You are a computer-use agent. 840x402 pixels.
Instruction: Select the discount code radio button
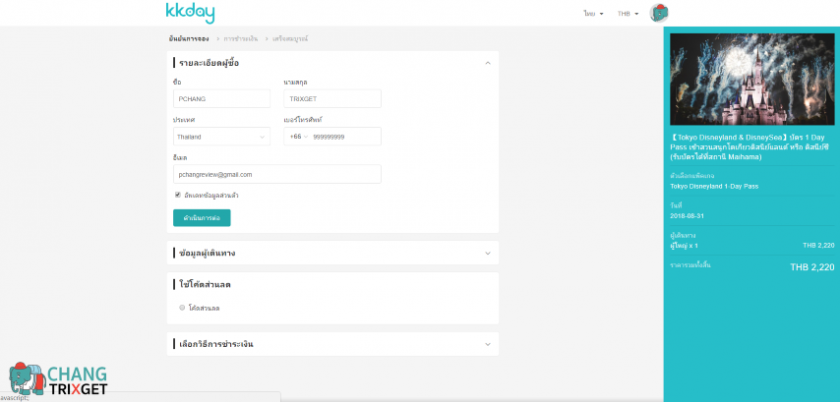[182, 308]
